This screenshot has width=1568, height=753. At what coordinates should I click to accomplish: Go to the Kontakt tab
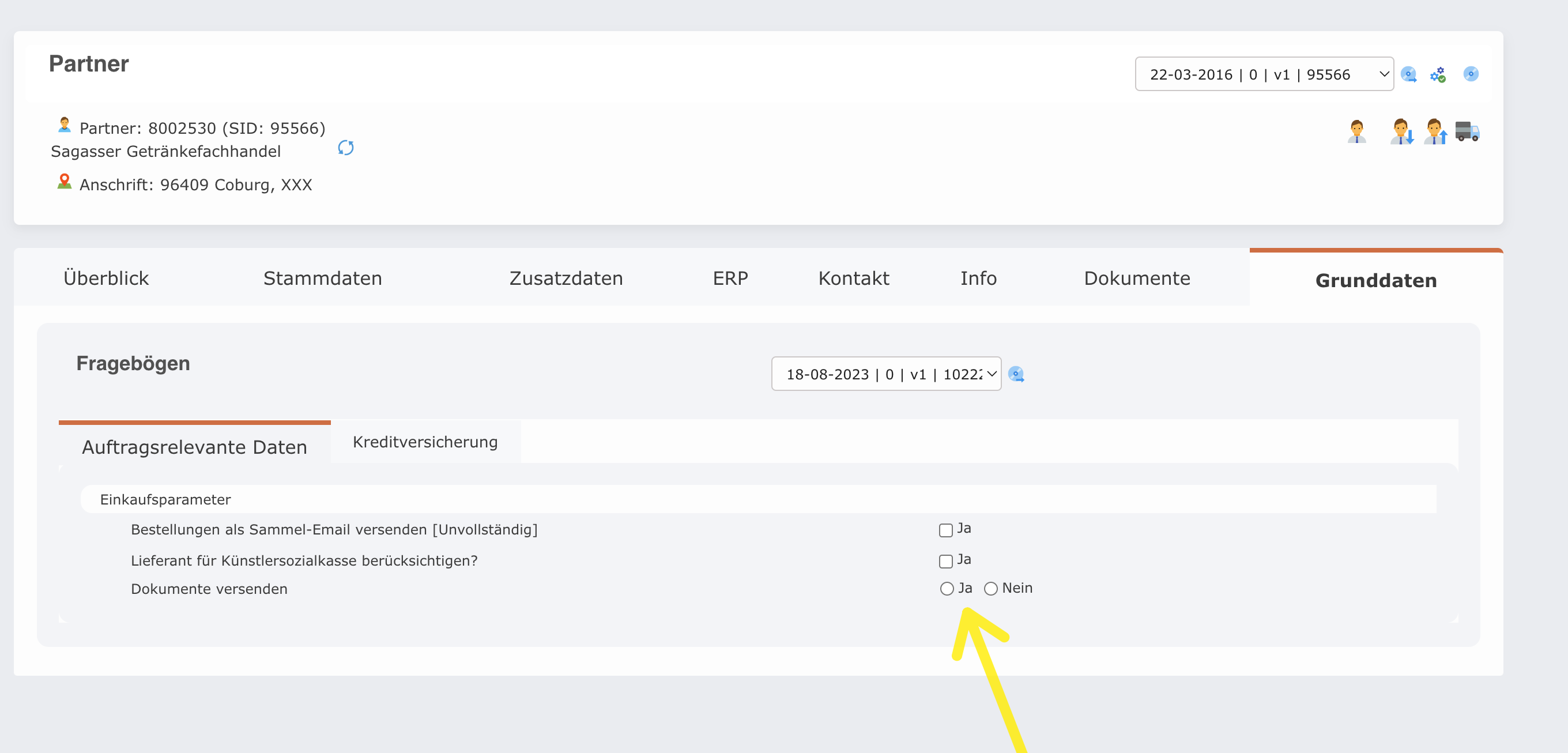pyautogui.click(x=853, y=278)
